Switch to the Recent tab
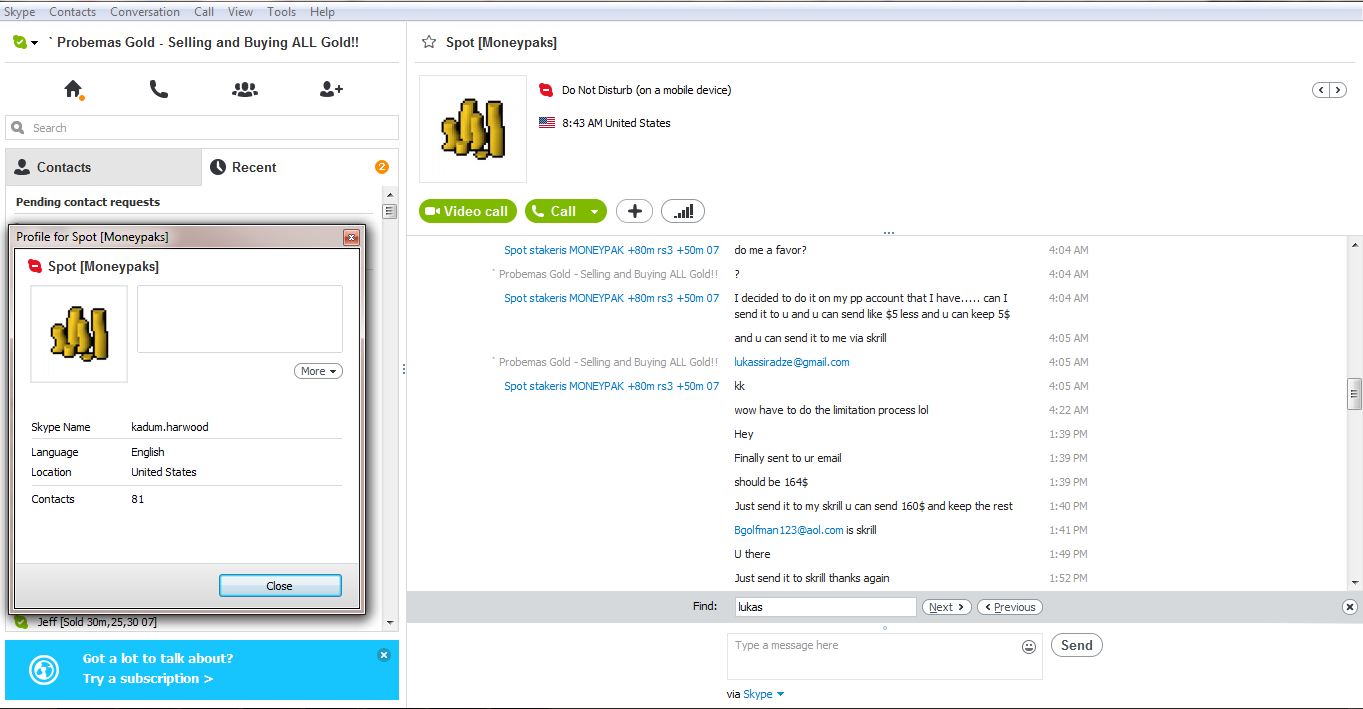 [x=300, y=167]
